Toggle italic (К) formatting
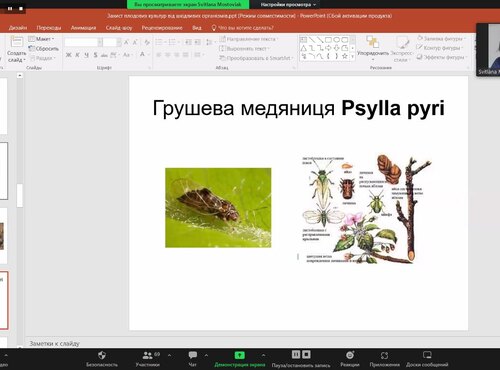 [77, 55]
